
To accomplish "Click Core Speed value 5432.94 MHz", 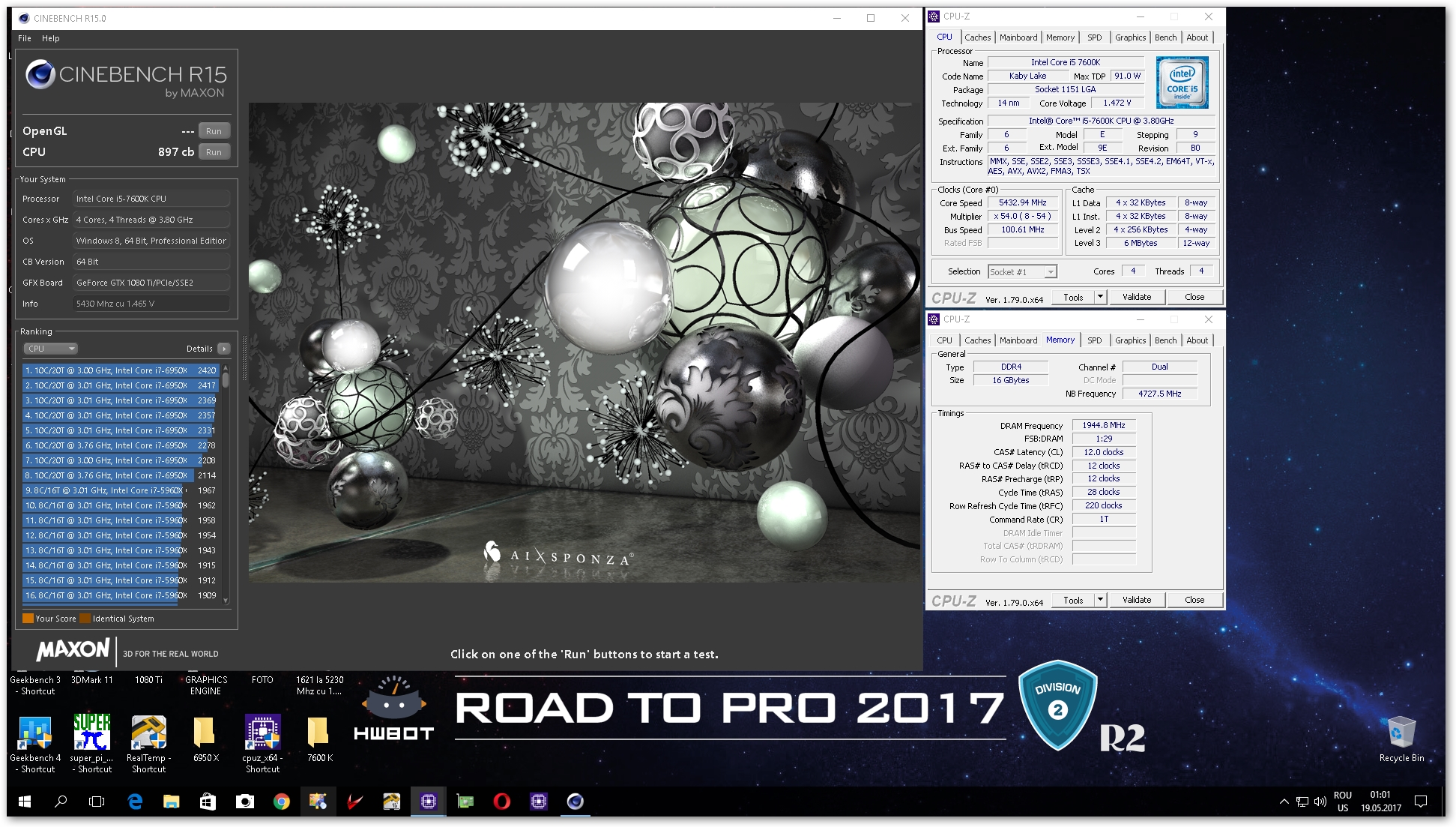I will [1022, 203].
